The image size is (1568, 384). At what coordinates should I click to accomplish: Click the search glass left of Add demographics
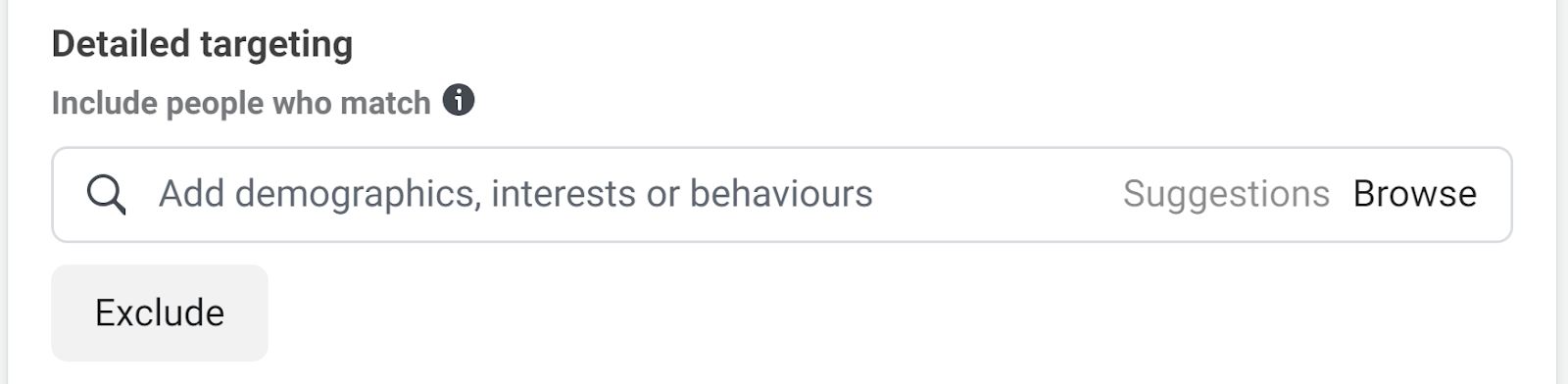106,195
